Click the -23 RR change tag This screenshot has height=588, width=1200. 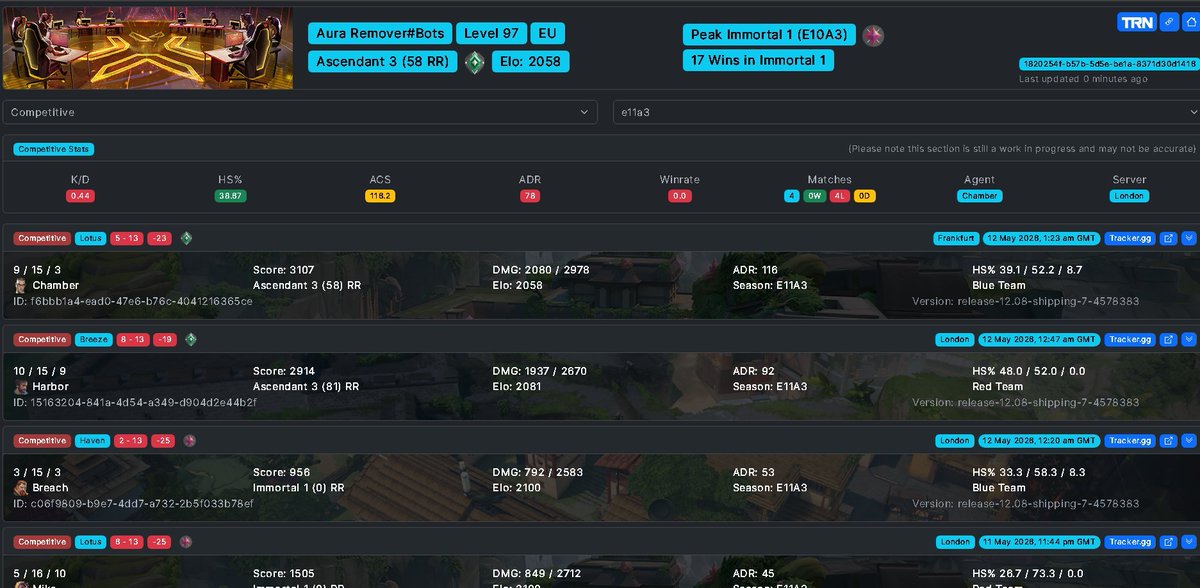(x=160, y=238)
